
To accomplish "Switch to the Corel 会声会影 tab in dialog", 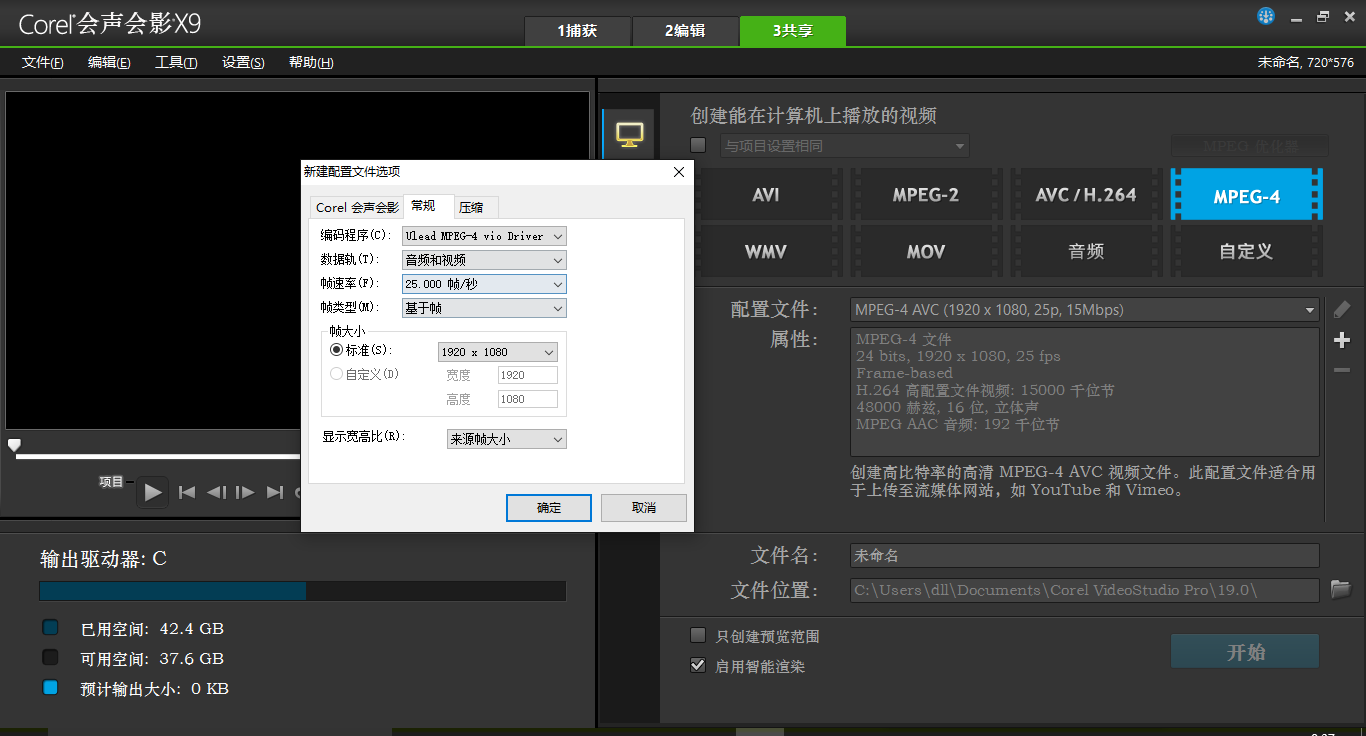I will [357, 207].
